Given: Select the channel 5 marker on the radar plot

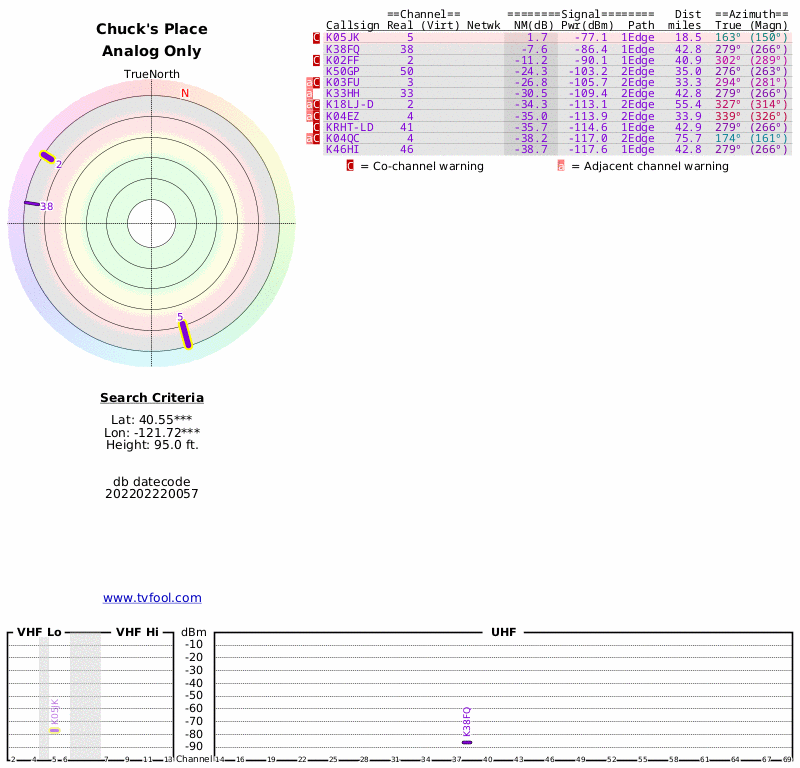Looking at the screenshot, I should coord(185,334).
